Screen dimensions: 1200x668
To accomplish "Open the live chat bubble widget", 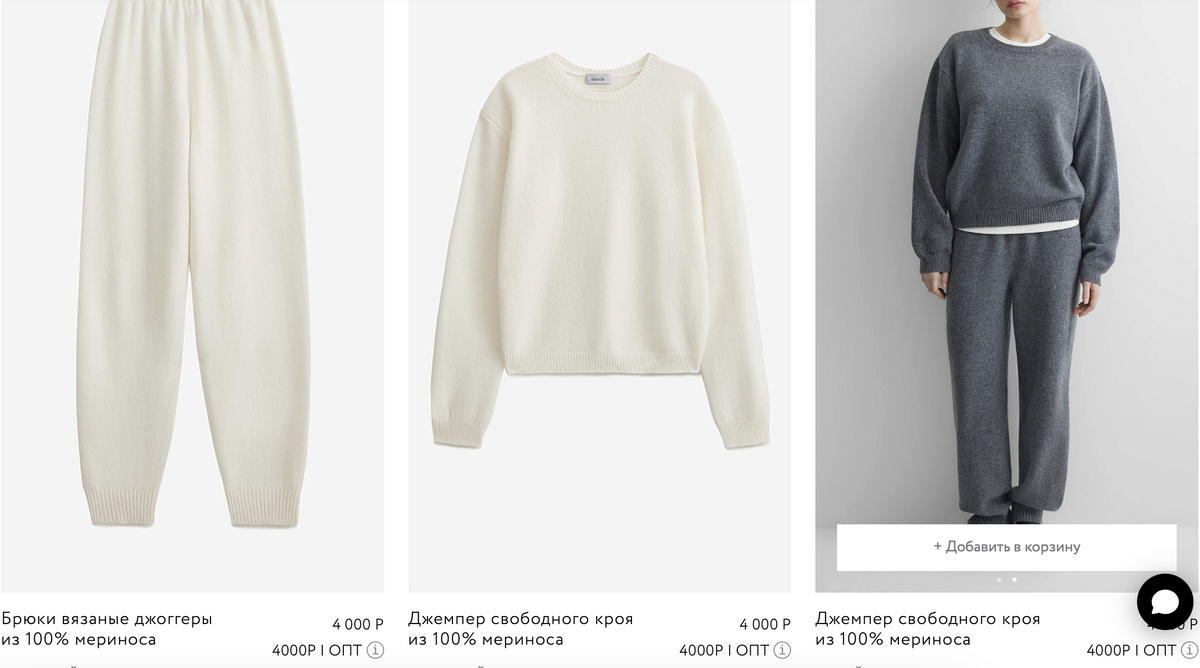I will (x=1165, y=602).
